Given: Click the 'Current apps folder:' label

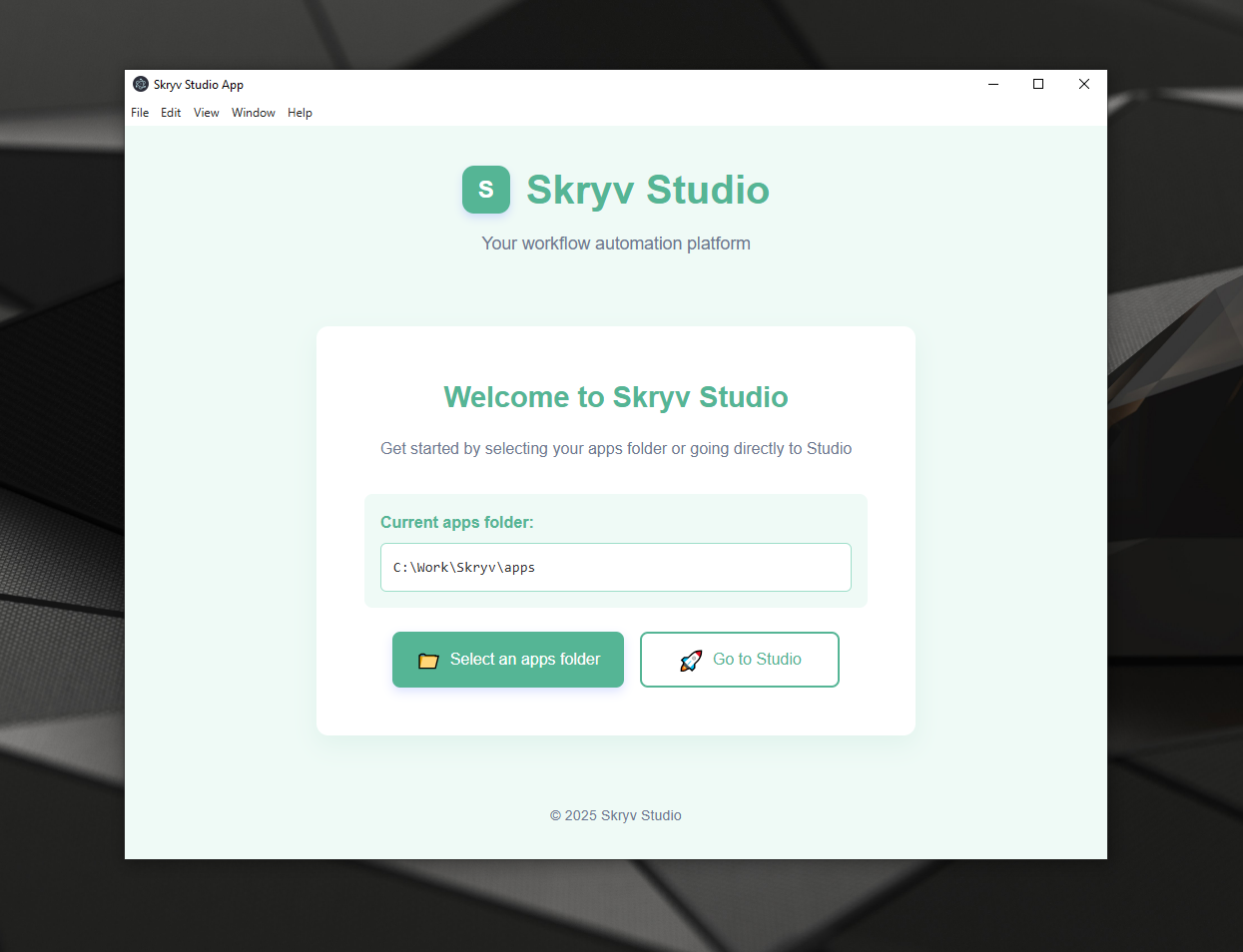Looking at the screenshot, I should point(457,522).
